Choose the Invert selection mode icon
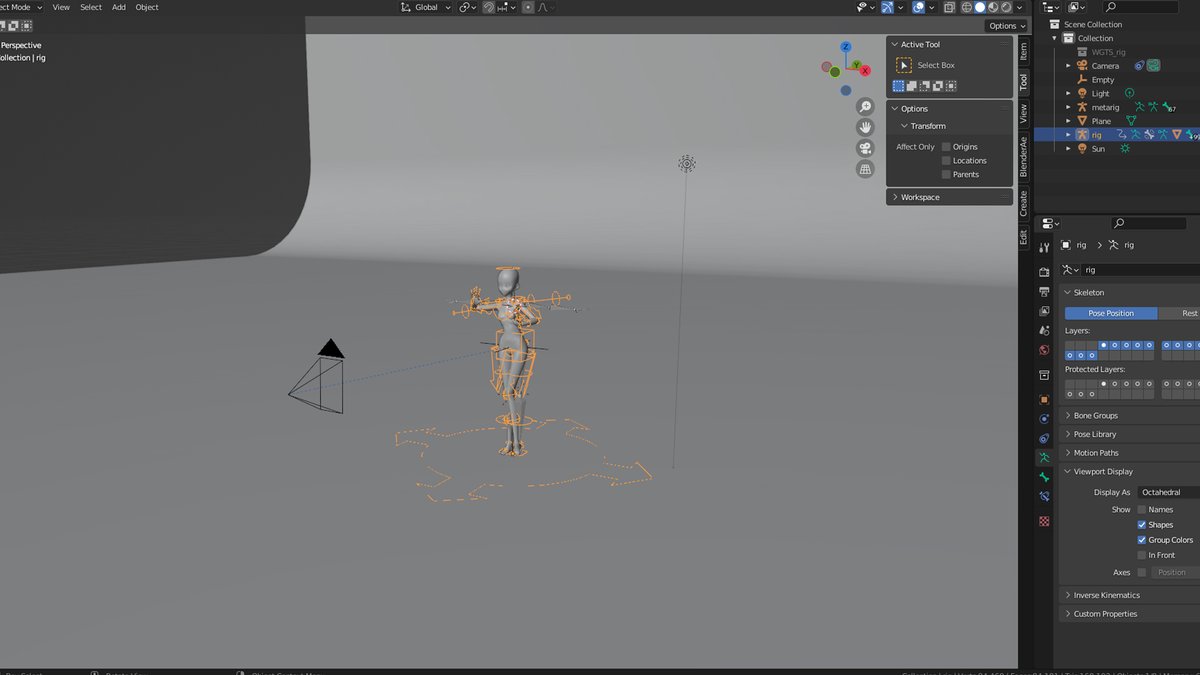The image size is (1200, 675). [x=938, y=86]
